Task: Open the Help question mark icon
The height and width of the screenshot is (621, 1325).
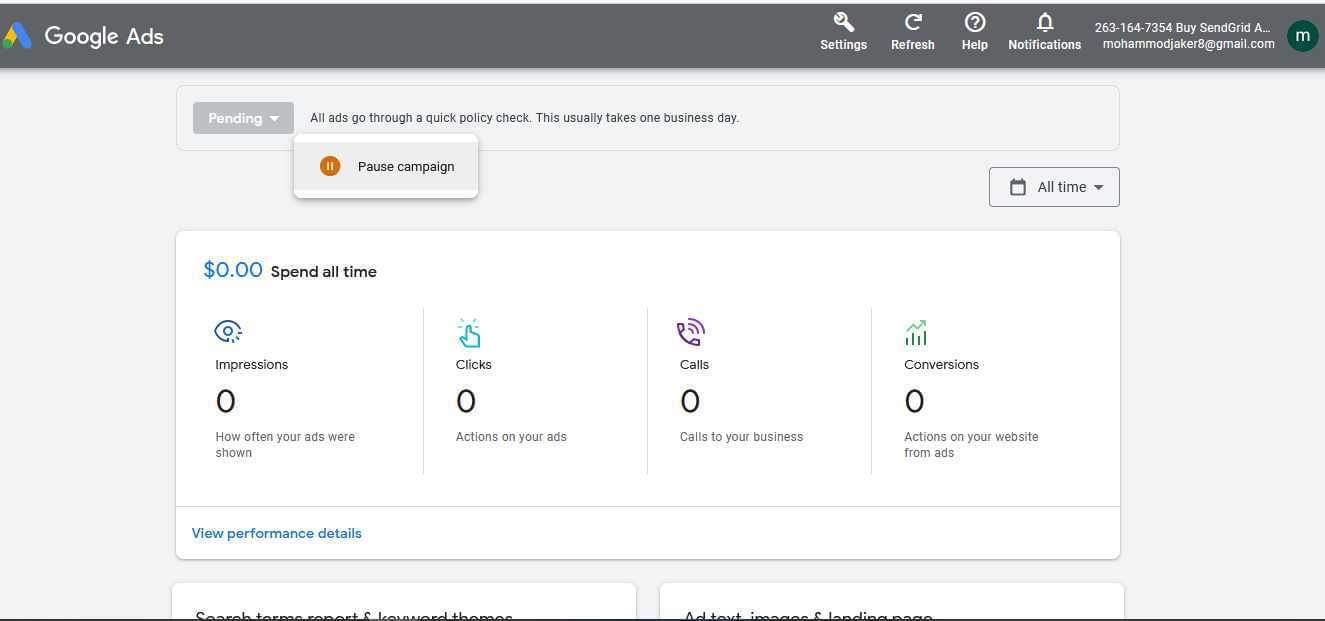Action: click(974, 23)
